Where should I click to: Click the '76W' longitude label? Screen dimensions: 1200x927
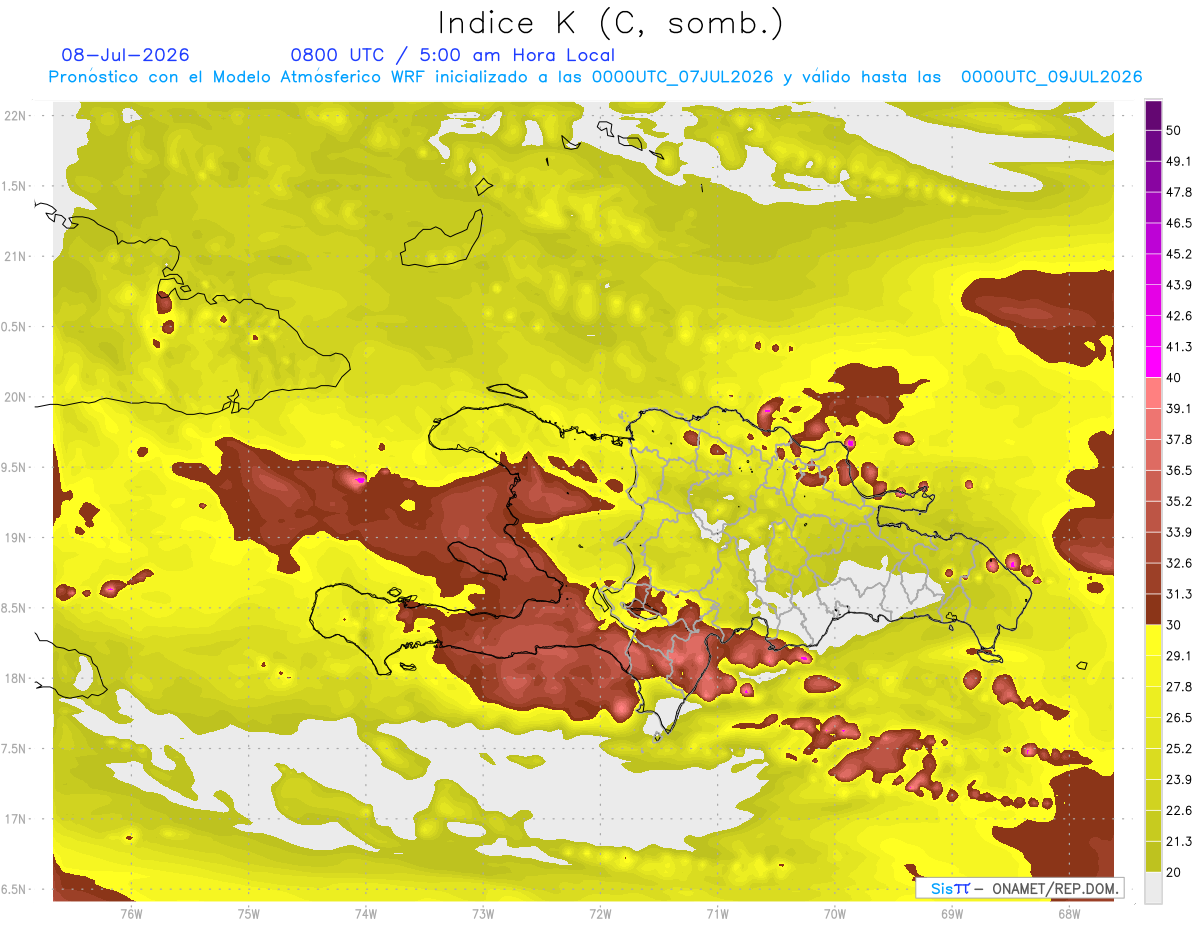[131, 914]
